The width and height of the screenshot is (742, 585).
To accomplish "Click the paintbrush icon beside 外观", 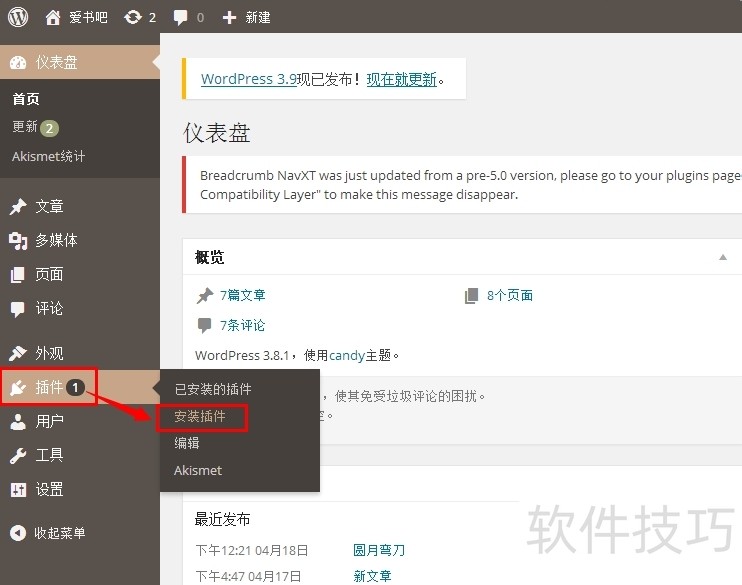I will coord(18,353).
